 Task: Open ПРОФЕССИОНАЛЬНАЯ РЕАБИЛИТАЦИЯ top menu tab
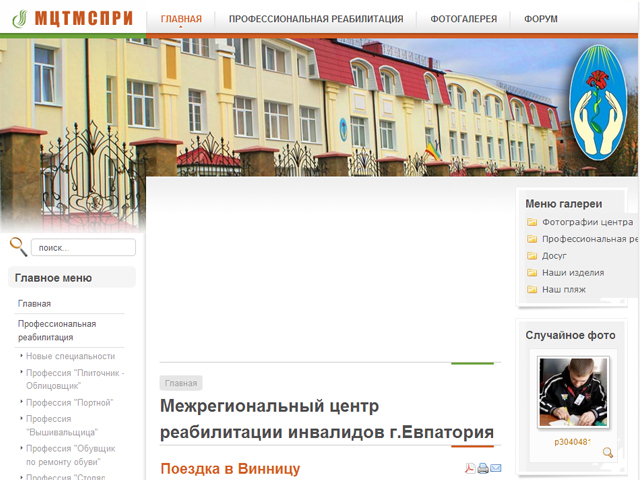pyautogui.click(x=316, y=19)
